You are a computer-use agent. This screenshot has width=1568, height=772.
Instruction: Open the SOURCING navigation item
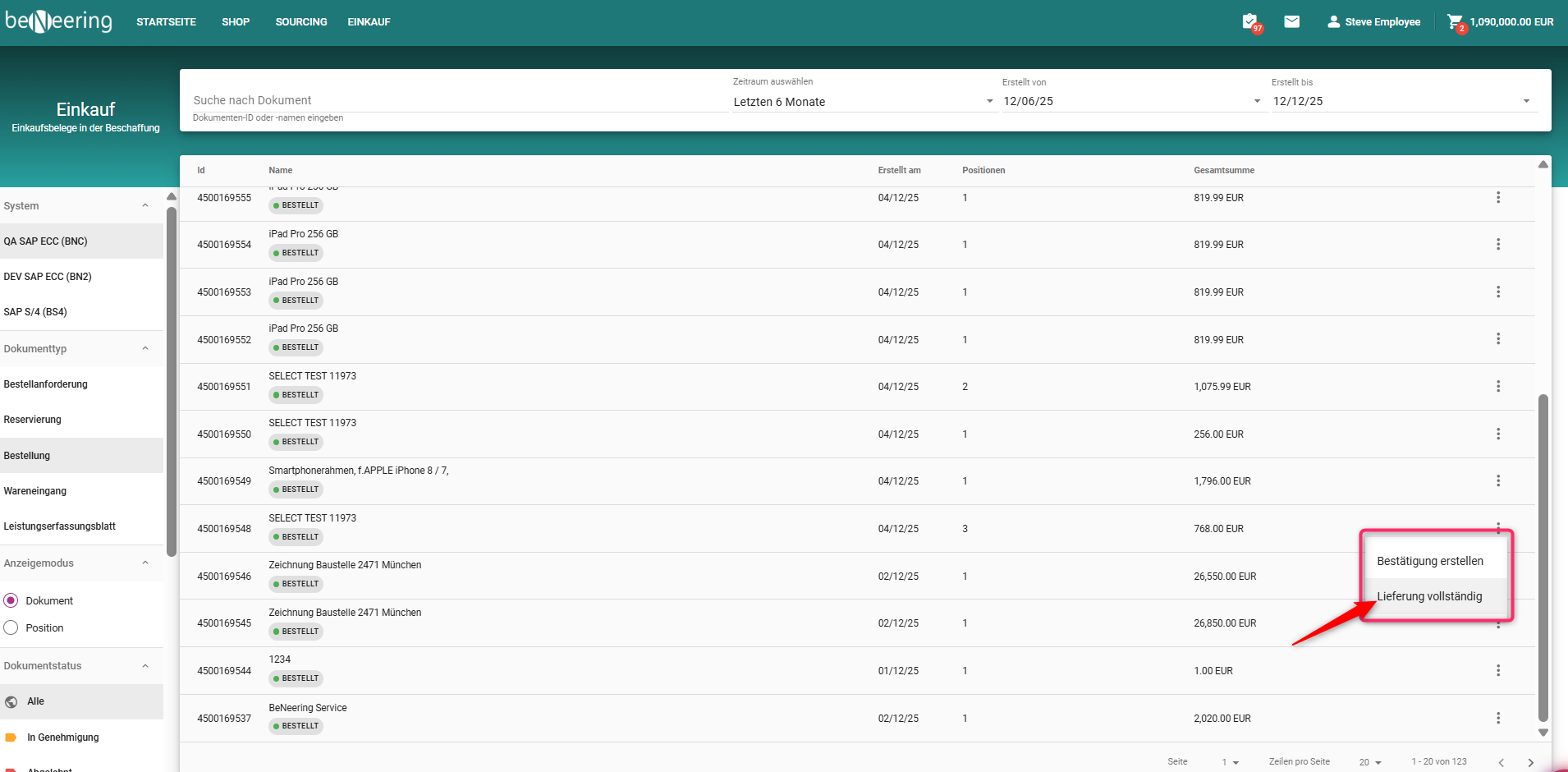[301, 22]
